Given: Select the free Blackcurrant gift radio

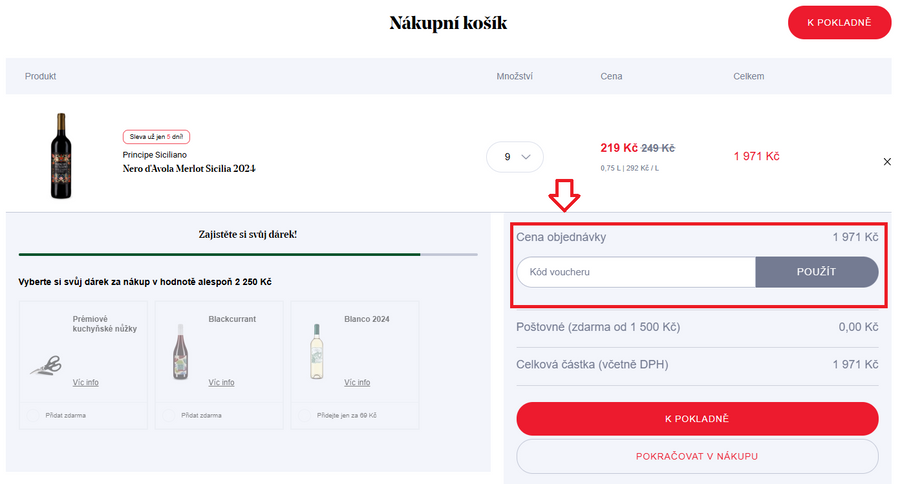Looking at the screenshot, I should tap(168, 414).
